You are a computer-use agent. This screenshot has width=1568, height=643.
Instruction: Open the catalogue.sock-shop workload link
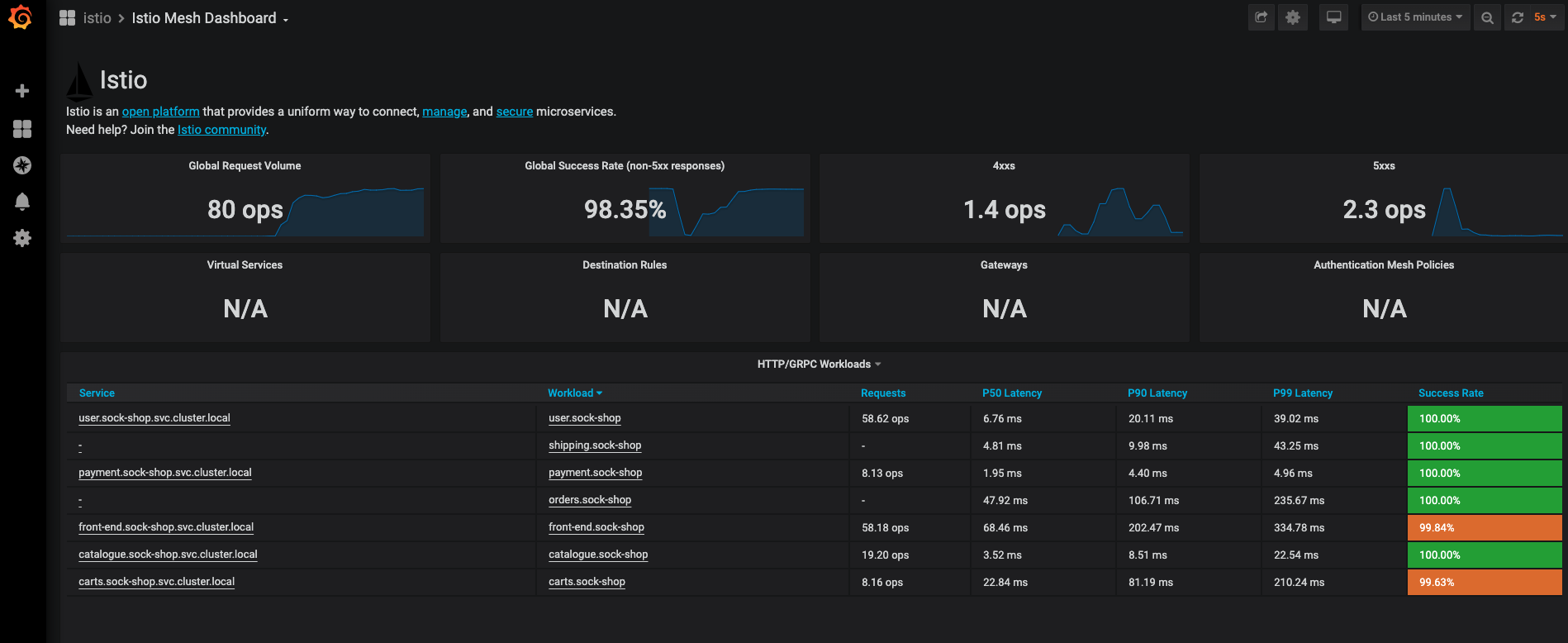click(x=598, y=555)
